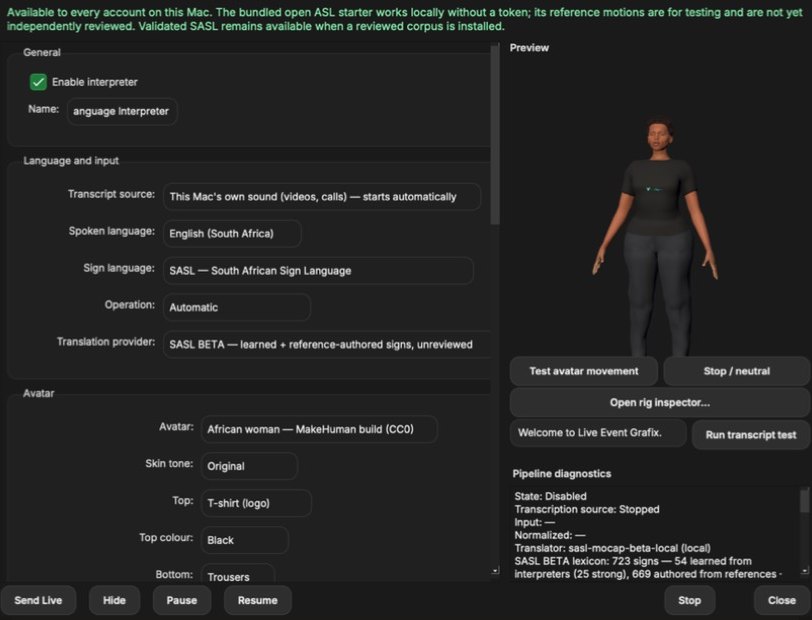Click the Input diagnostics line
This screenshot has height=620, width=812.
534,522
